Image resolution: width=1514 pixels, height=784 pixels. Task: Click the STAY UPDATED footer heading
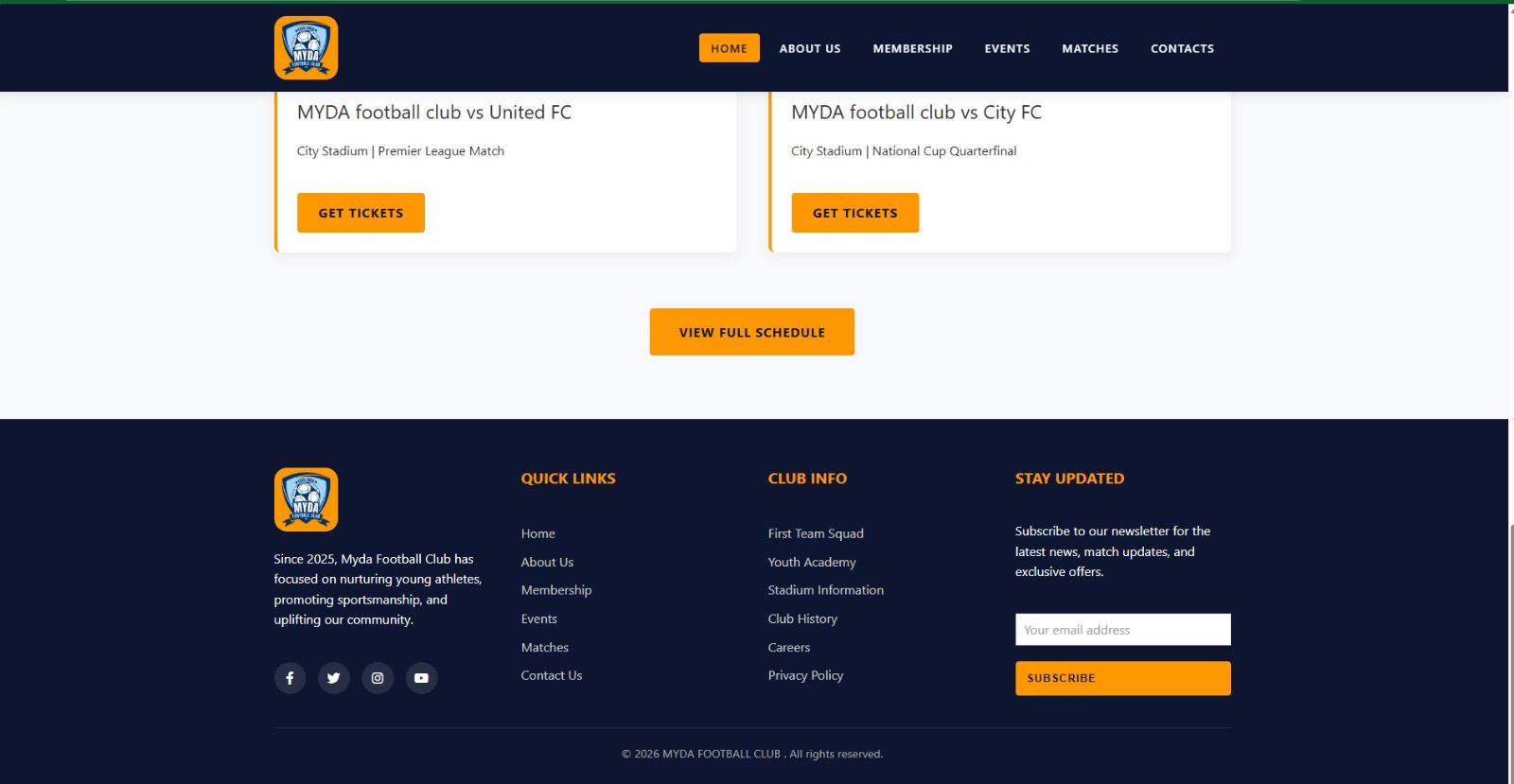[1069, 479]
